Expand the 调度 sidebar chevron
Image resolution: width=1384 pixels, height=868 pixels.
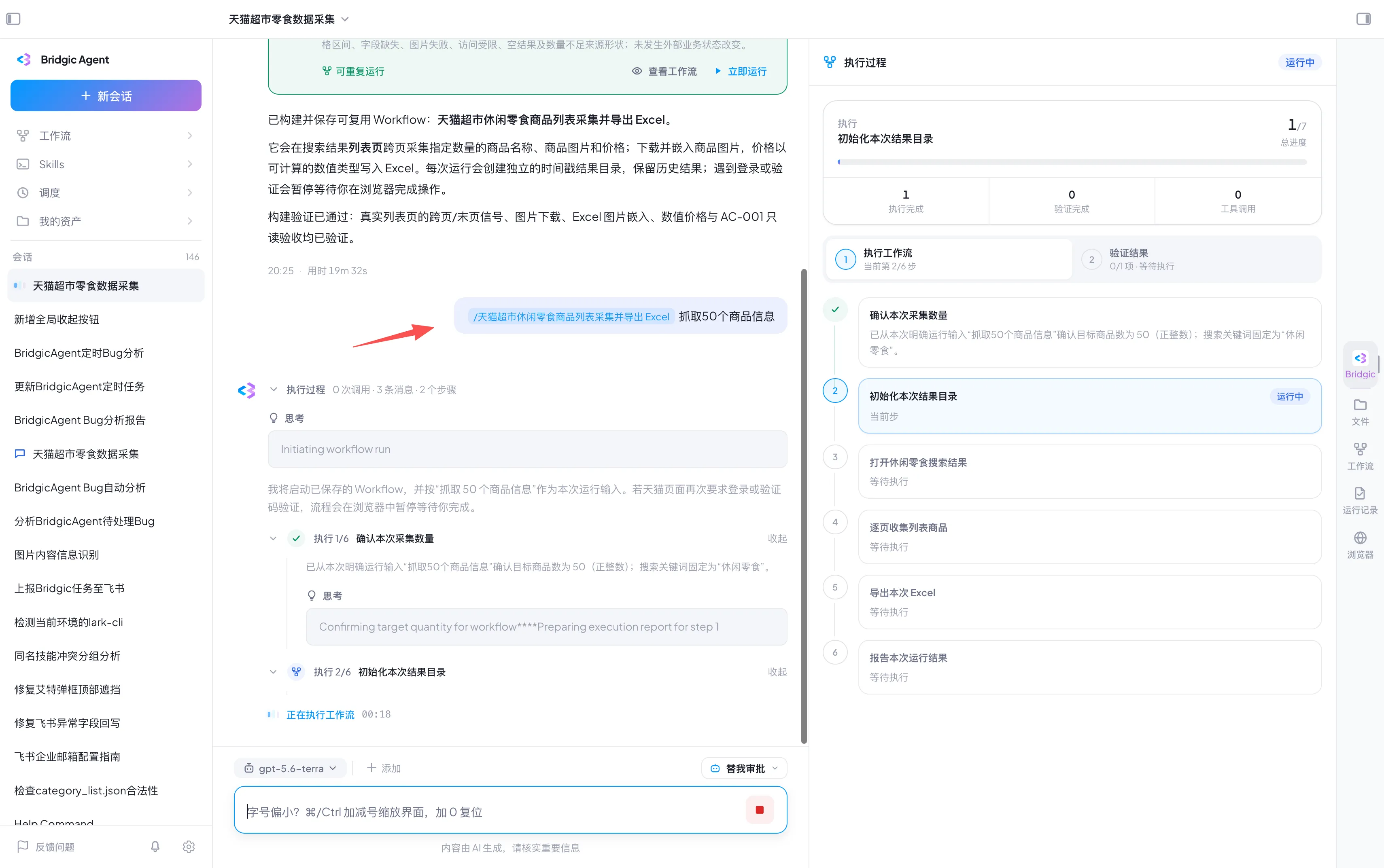(189, 193)
